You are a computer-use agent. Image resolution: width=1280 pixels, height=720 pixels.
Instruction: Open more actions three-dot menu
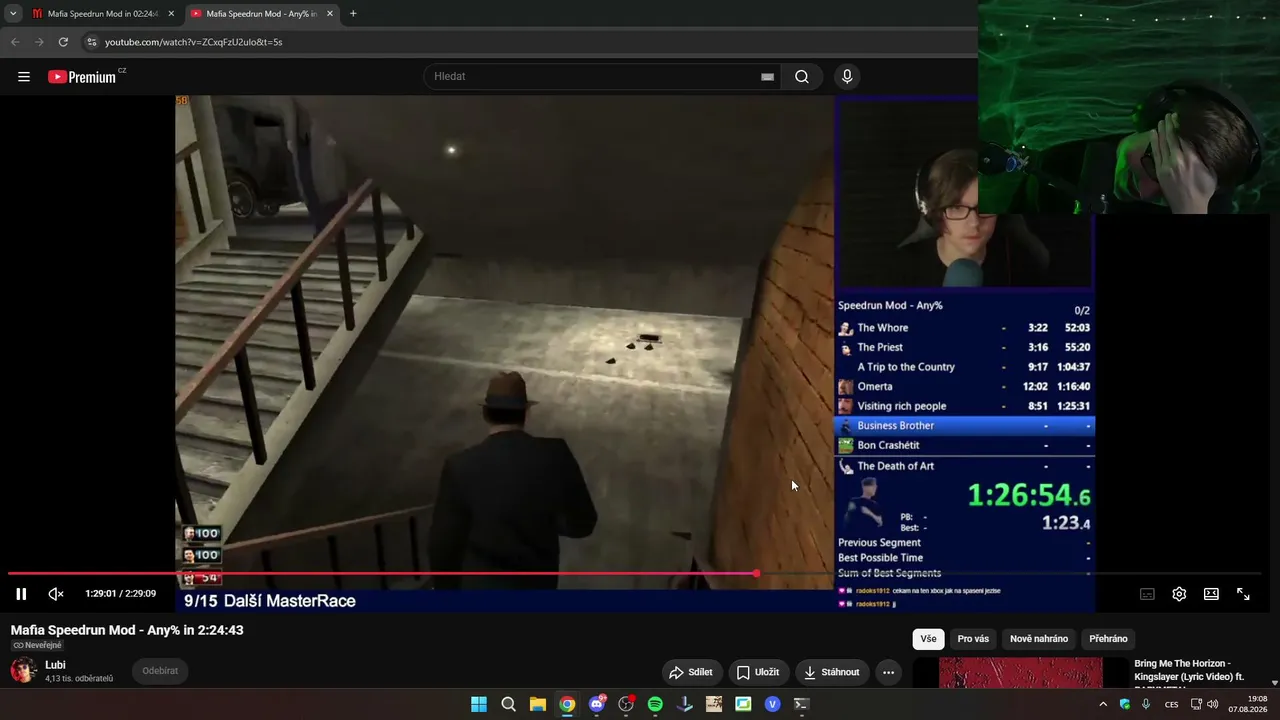click(888, 672)
